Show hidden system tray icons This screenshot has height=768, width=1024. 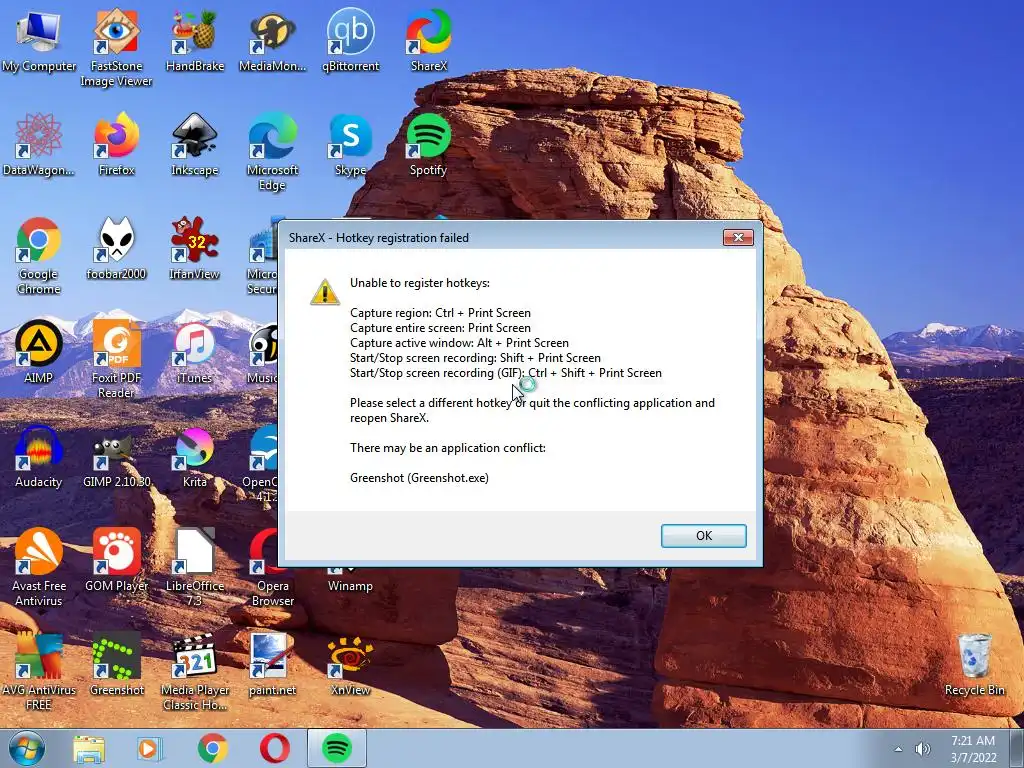pyautogui.click(x=899, y=749)
